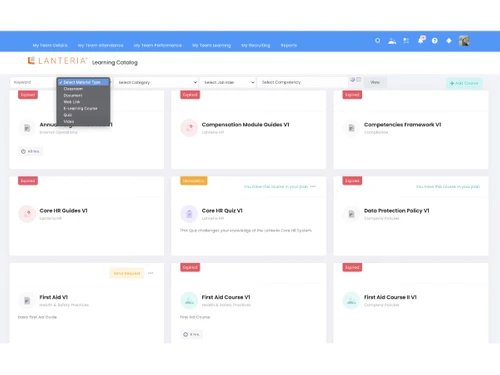
Task: Click the Learning Catalog page title
Action: [x=115, y=63]
